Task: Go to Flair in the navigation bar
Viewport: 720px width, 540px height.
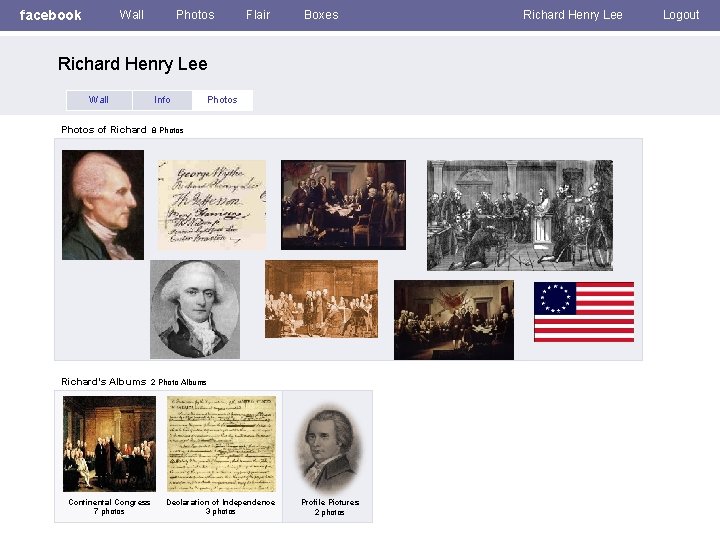Action: 258,15
